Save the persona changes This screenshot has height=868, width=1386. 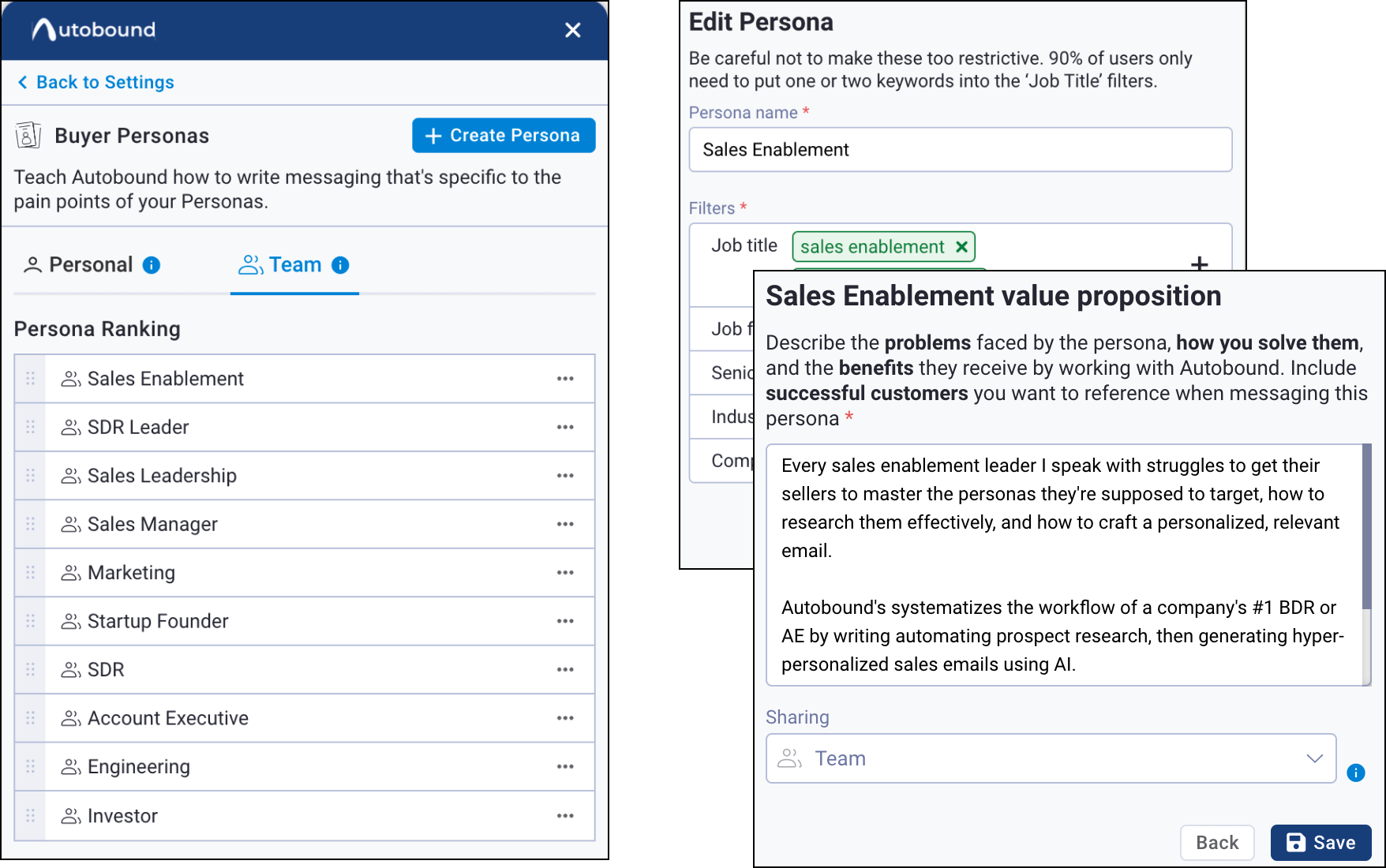pyautogui.click(x=1320, y=843)
